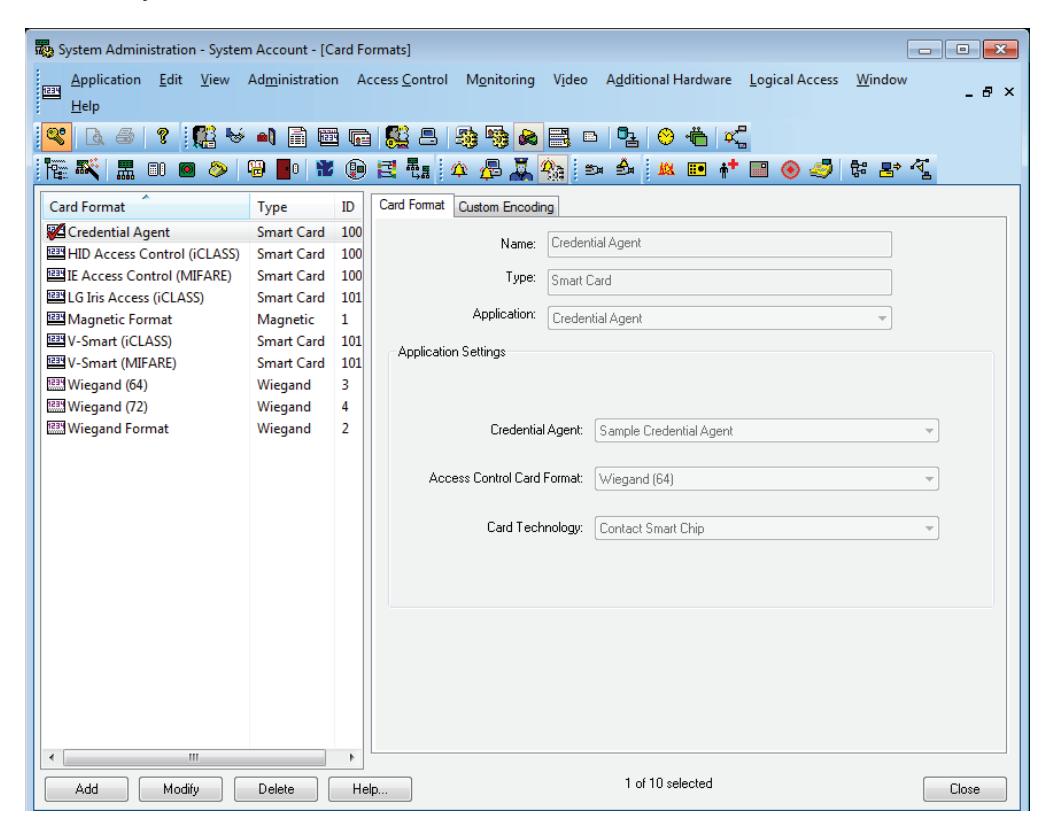Open the Access Control menu
The width and height of the screenshot is (1055, 834).
pyautogui.click(x=402, y=79)
